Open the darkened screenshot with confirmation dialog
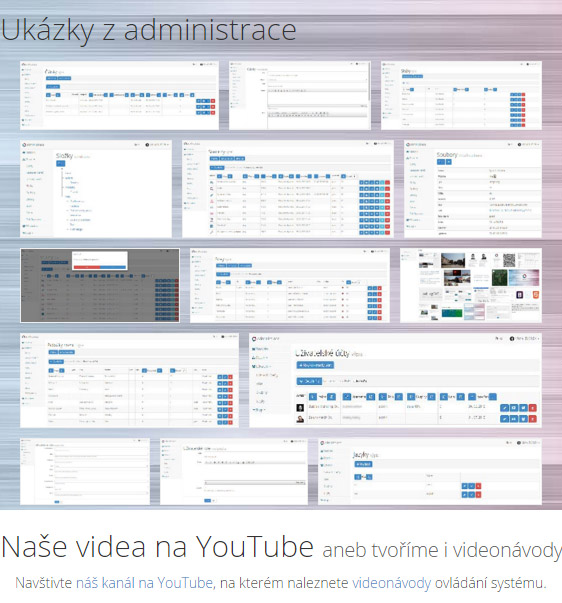Image resolution: width=562 pixels, height=603 pixels. pos(100,285)
